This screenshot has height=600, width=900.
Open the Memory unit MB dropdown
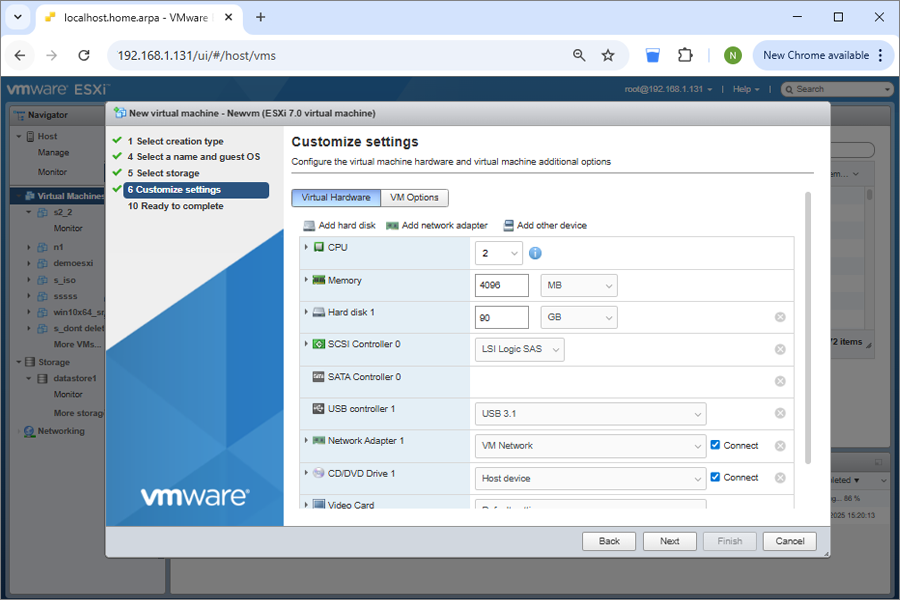coord(579,285)
